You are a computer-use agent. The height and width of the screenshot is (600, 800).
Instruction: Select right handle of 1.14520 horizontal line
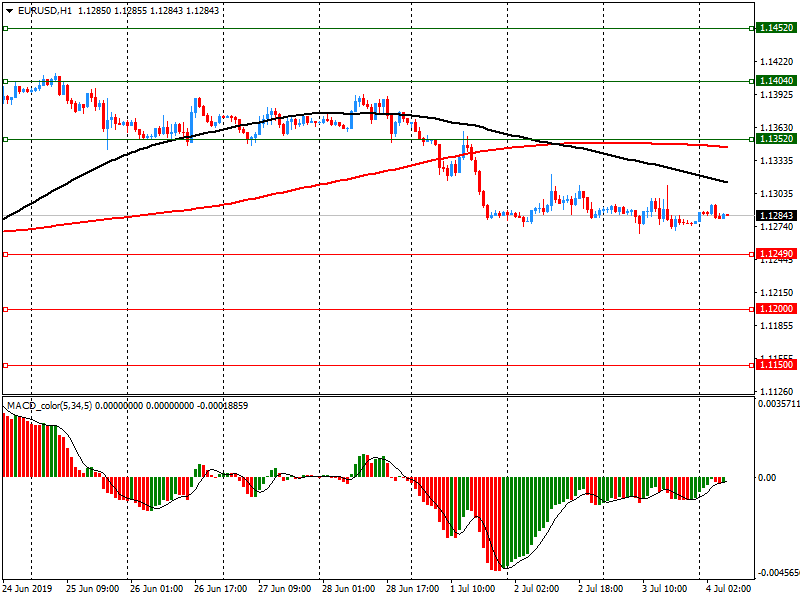tap(752, 29)
